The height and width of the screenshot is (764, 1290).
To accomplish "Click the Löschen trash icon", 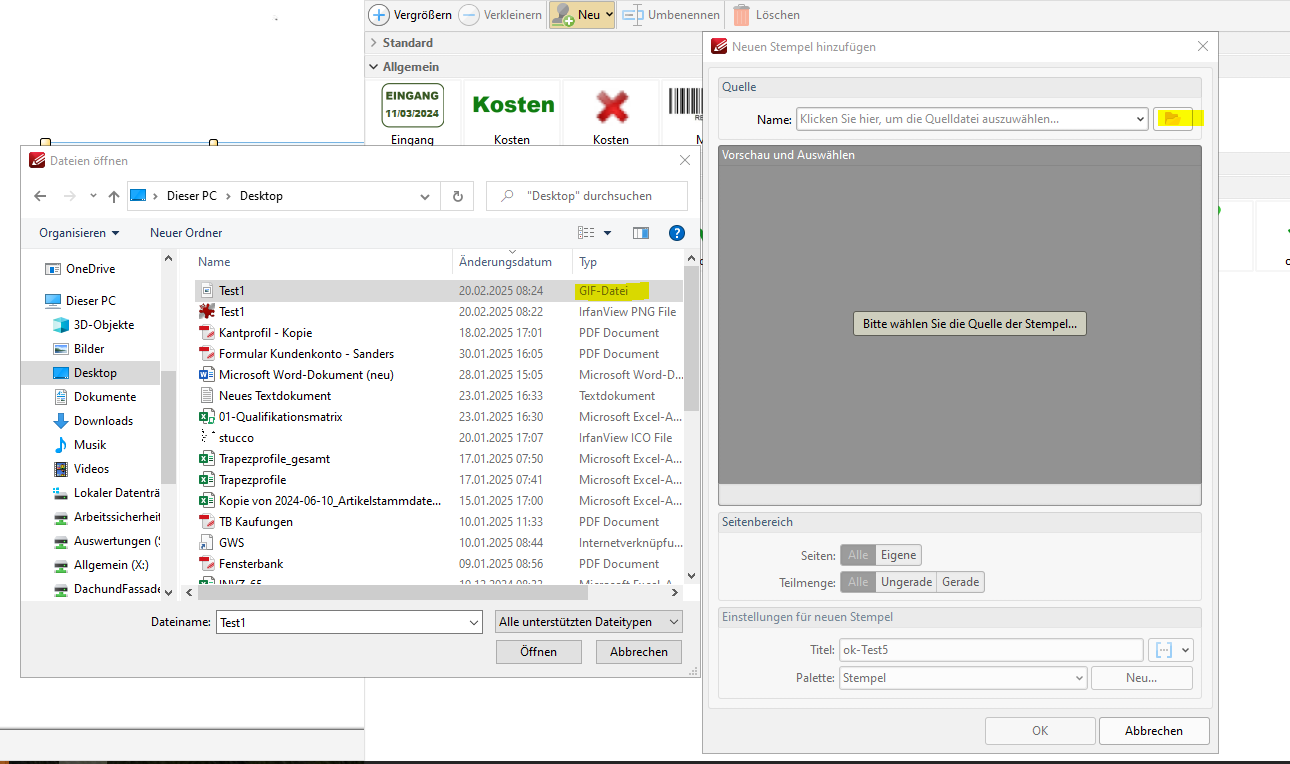I will 741,15.
